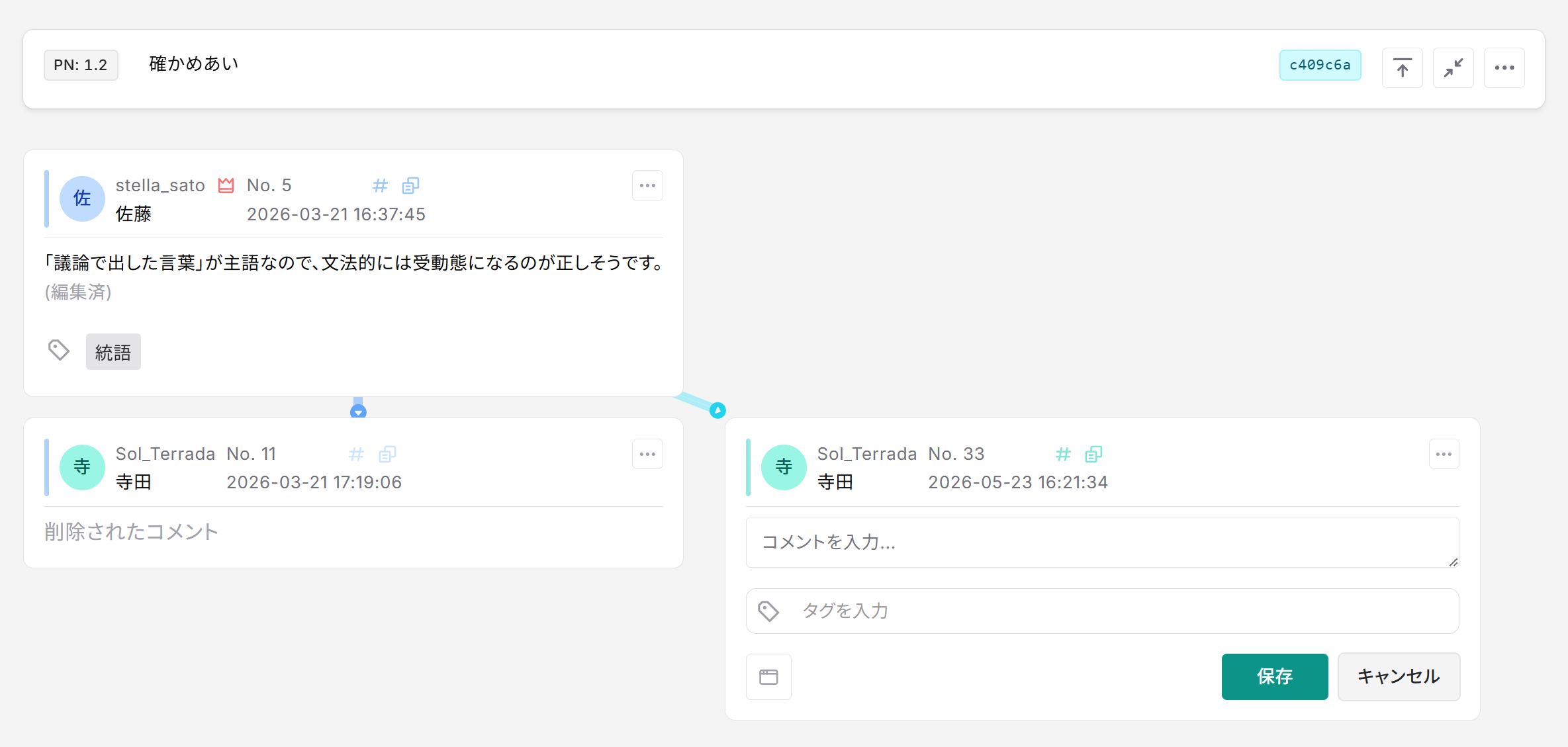
Task: Save the comment with the 保存 button
Action: 1275,676
